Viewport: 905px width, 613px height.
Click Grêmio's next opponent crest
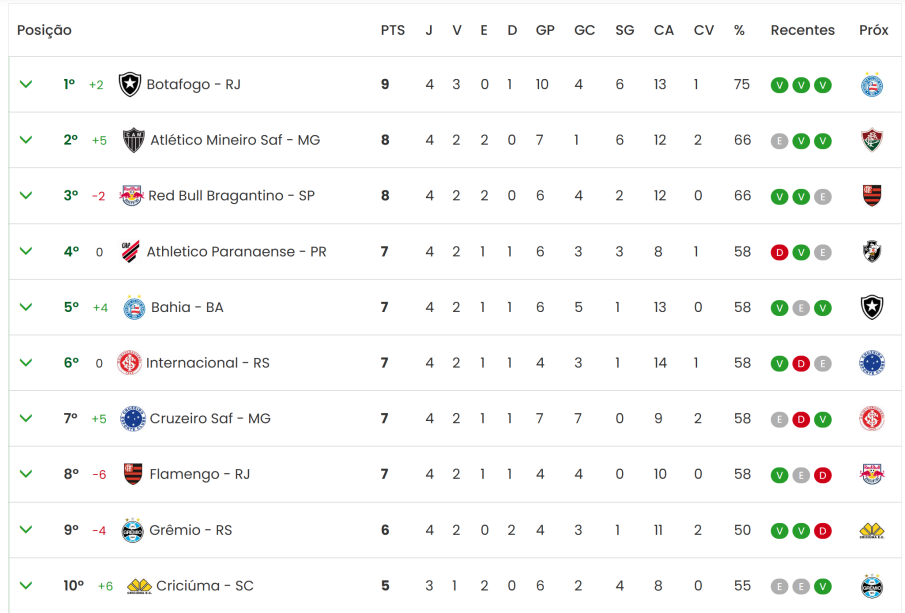pos(872,530)
